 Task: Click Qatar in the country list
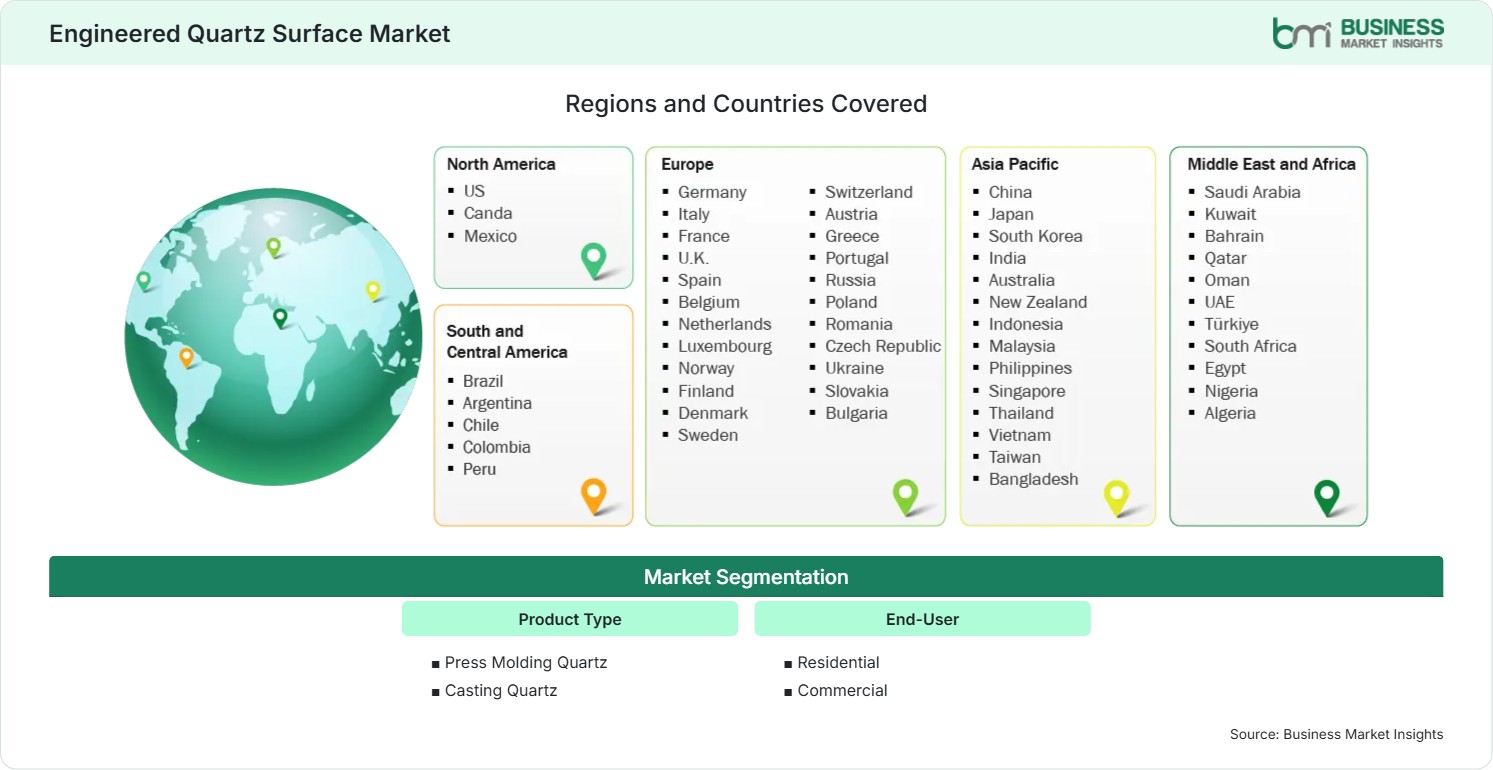click(x=1227, y=258)
